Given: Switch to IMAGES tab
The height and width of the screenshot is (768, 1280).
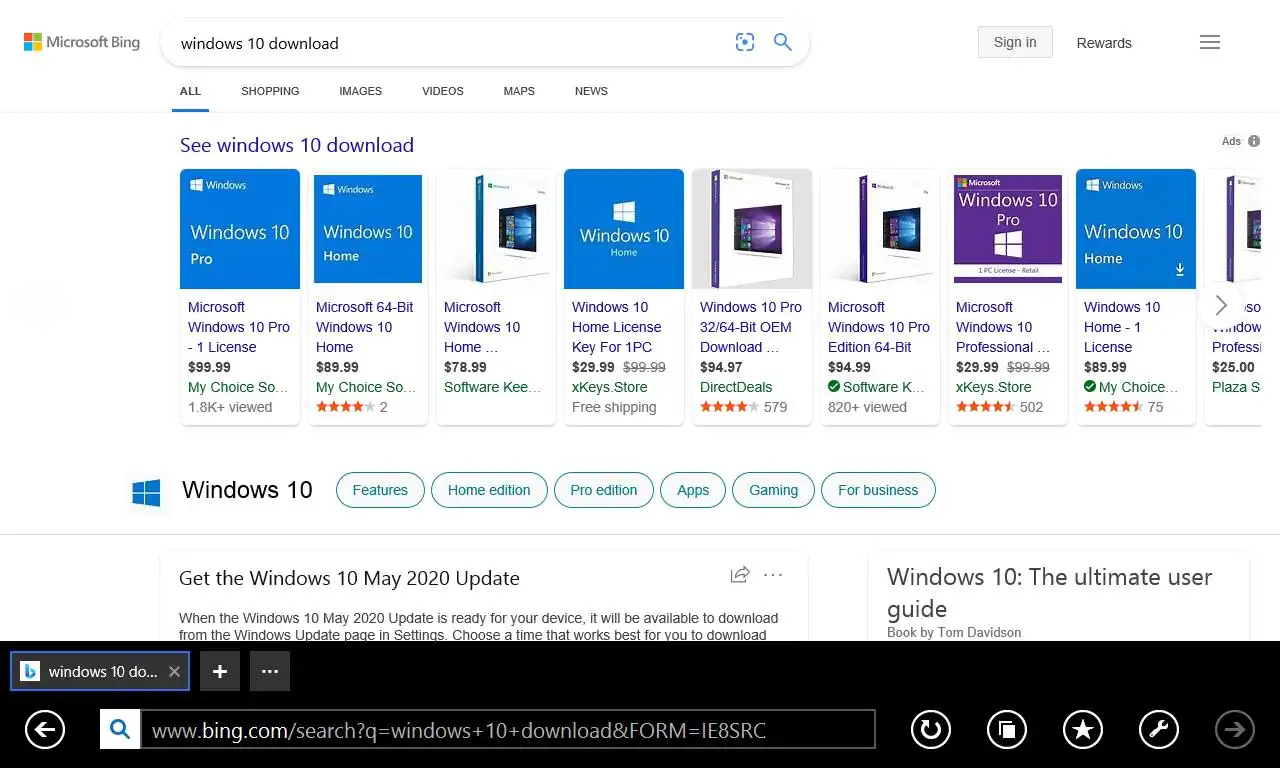Looking at the screenshot, I should 360,91.
